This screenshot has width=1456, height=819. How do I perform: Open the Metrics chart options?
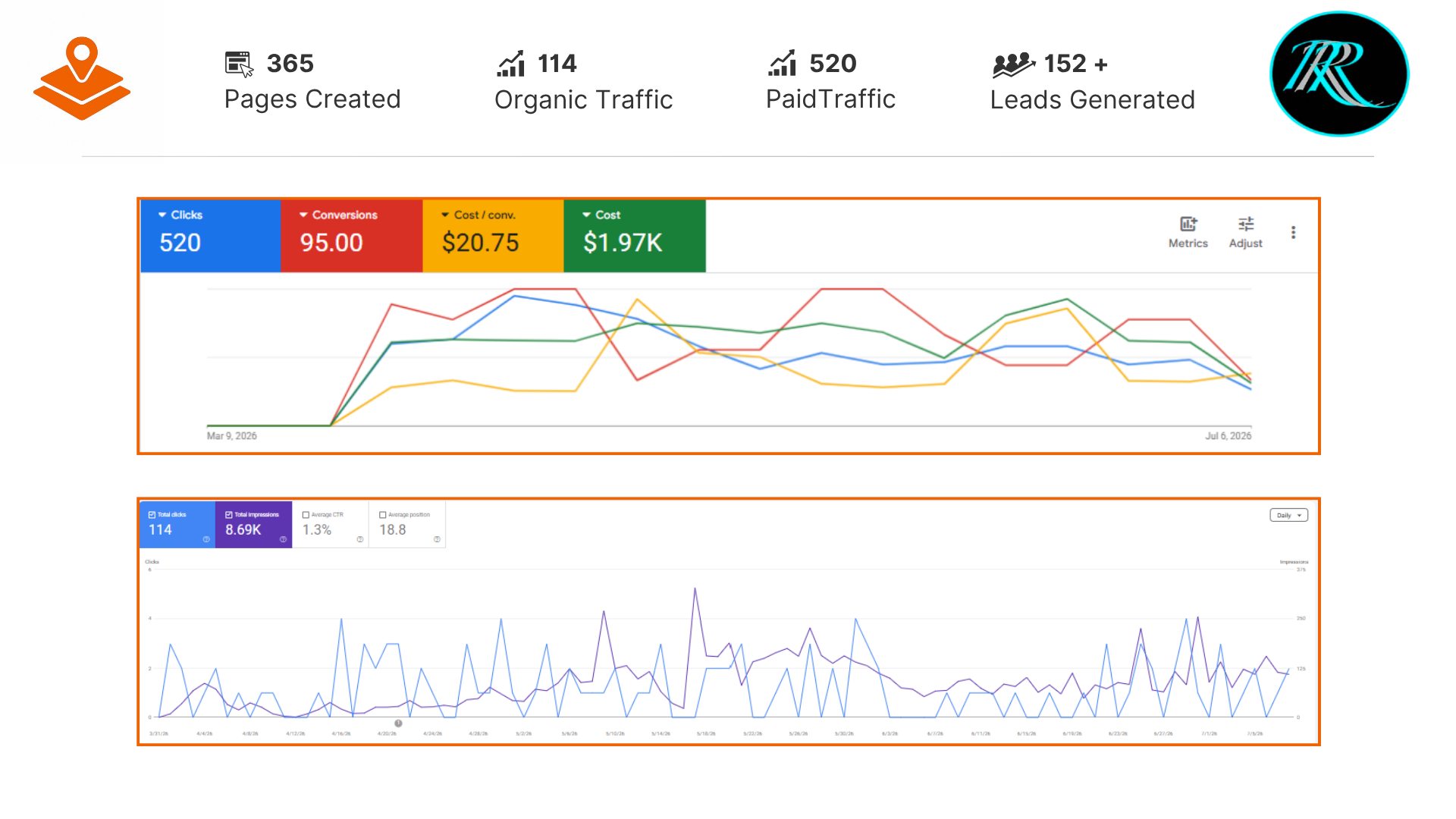tap(1188, 232)
